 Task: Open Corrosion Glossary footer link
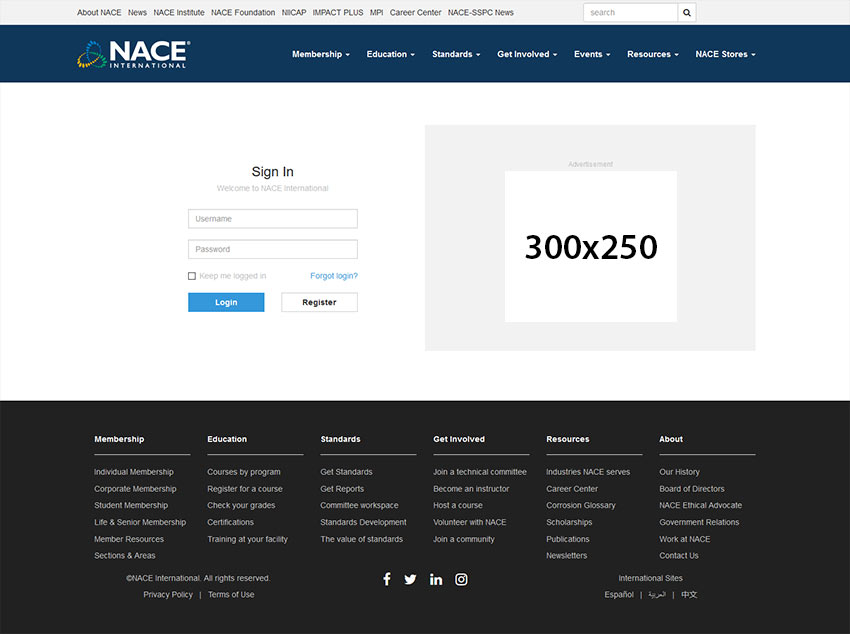click(x=581, y=505)
